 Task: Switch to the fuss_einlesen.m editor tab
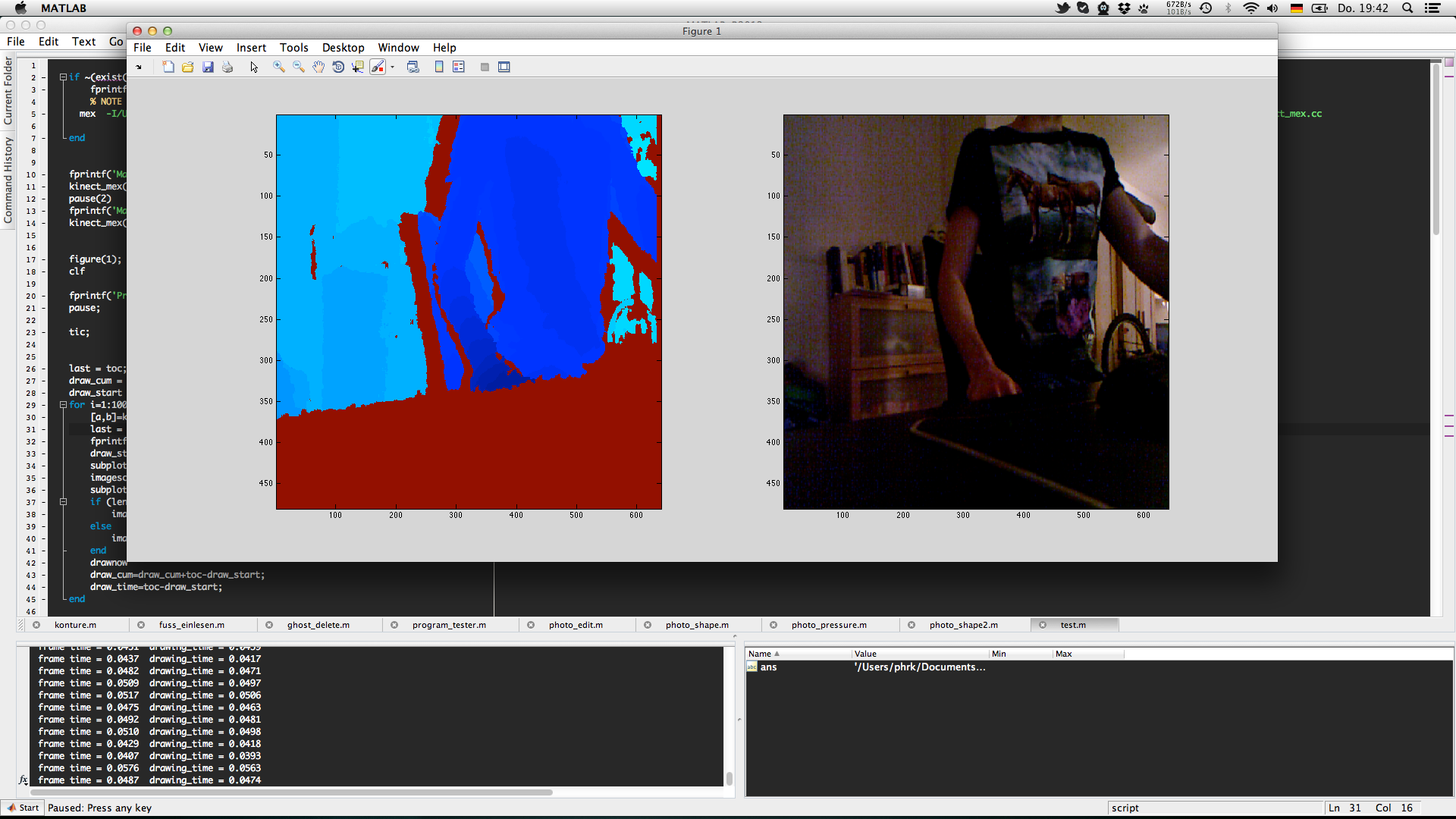192,625
